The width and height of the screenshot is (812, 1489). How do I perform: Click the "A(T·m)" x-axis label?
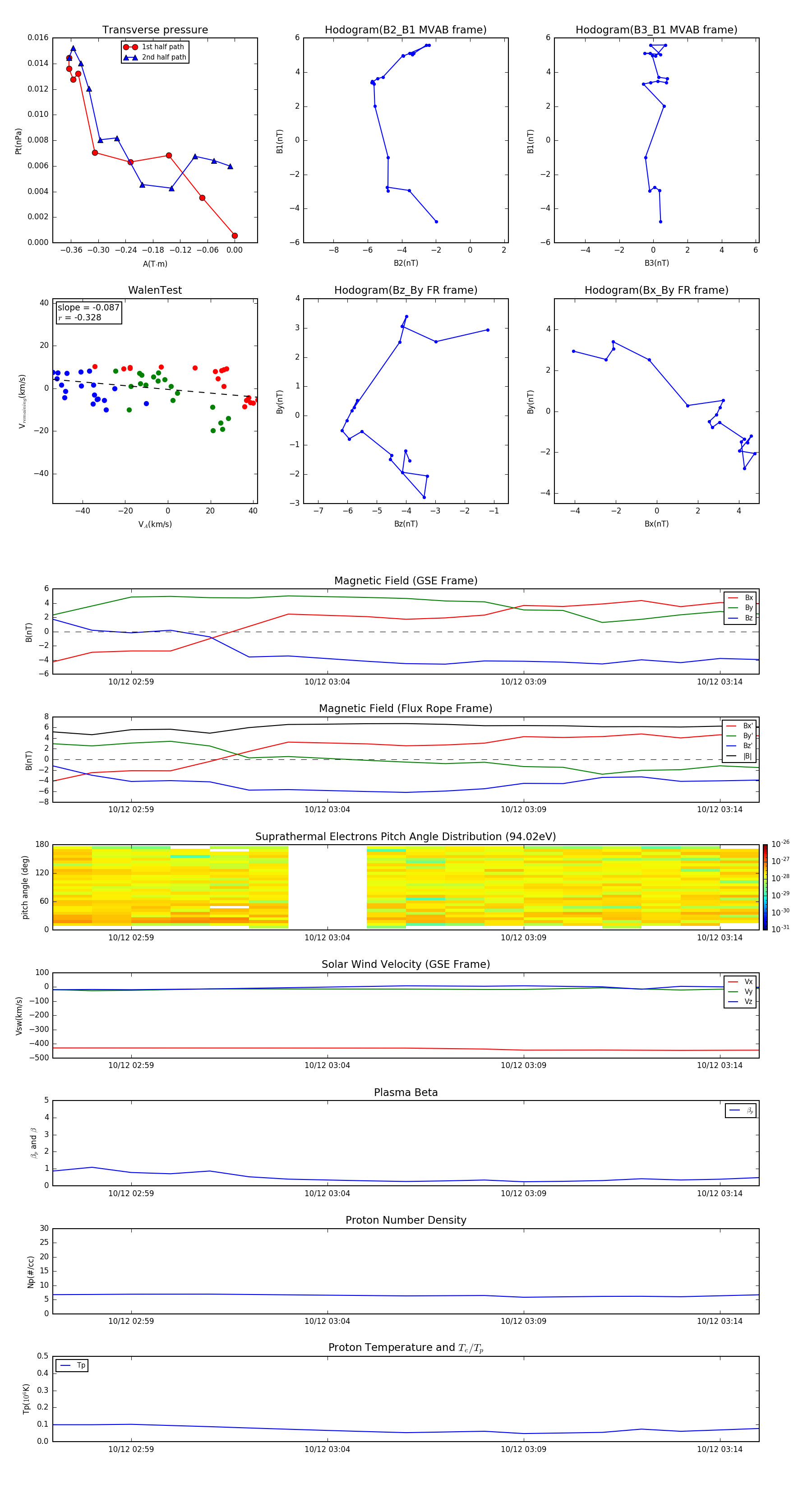[x=155, y=264]
